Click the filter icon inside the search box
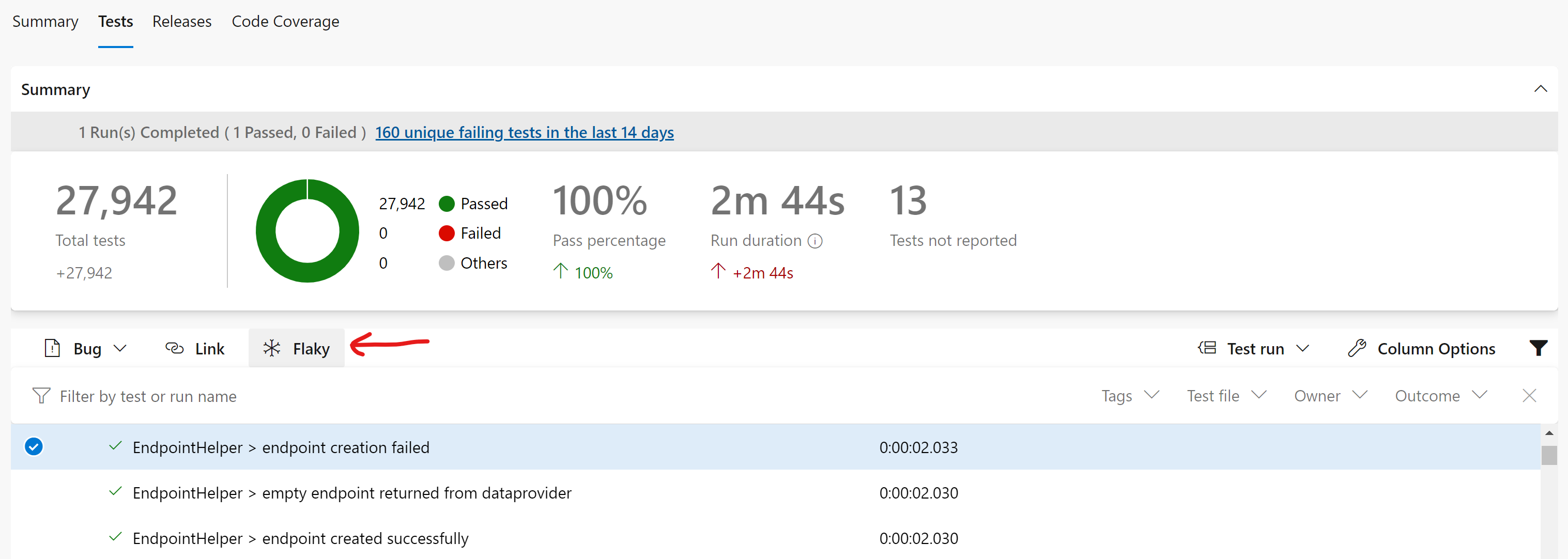This screenshot has width=1568, height=559. point(40,395)
